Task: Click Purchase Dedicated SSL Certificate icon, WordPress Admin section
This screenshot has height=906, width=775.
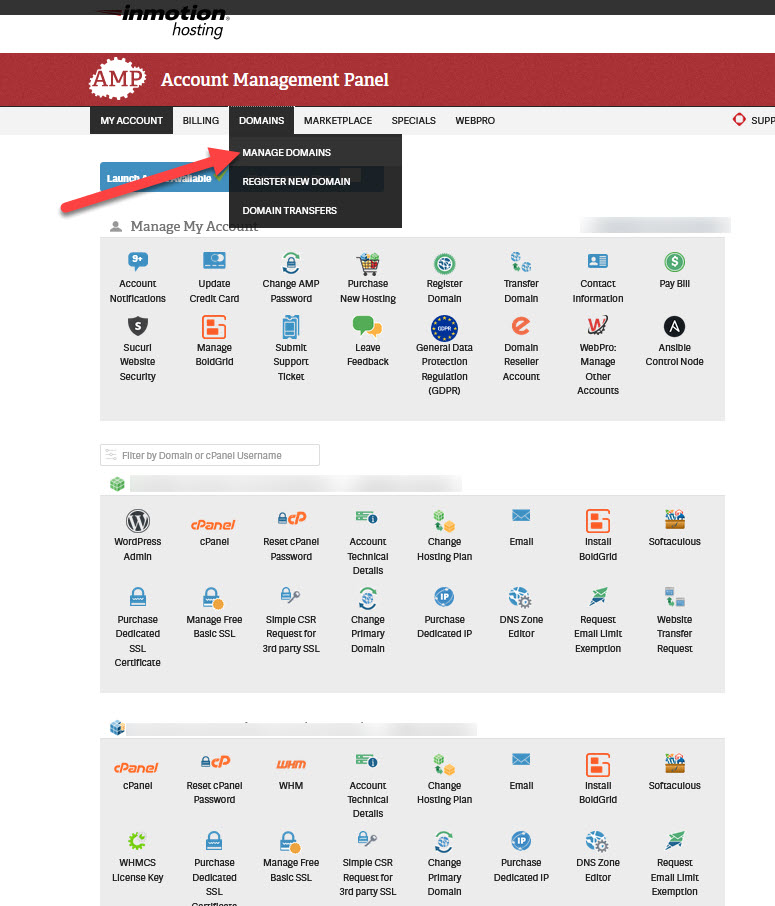Action: click(138, 597)
